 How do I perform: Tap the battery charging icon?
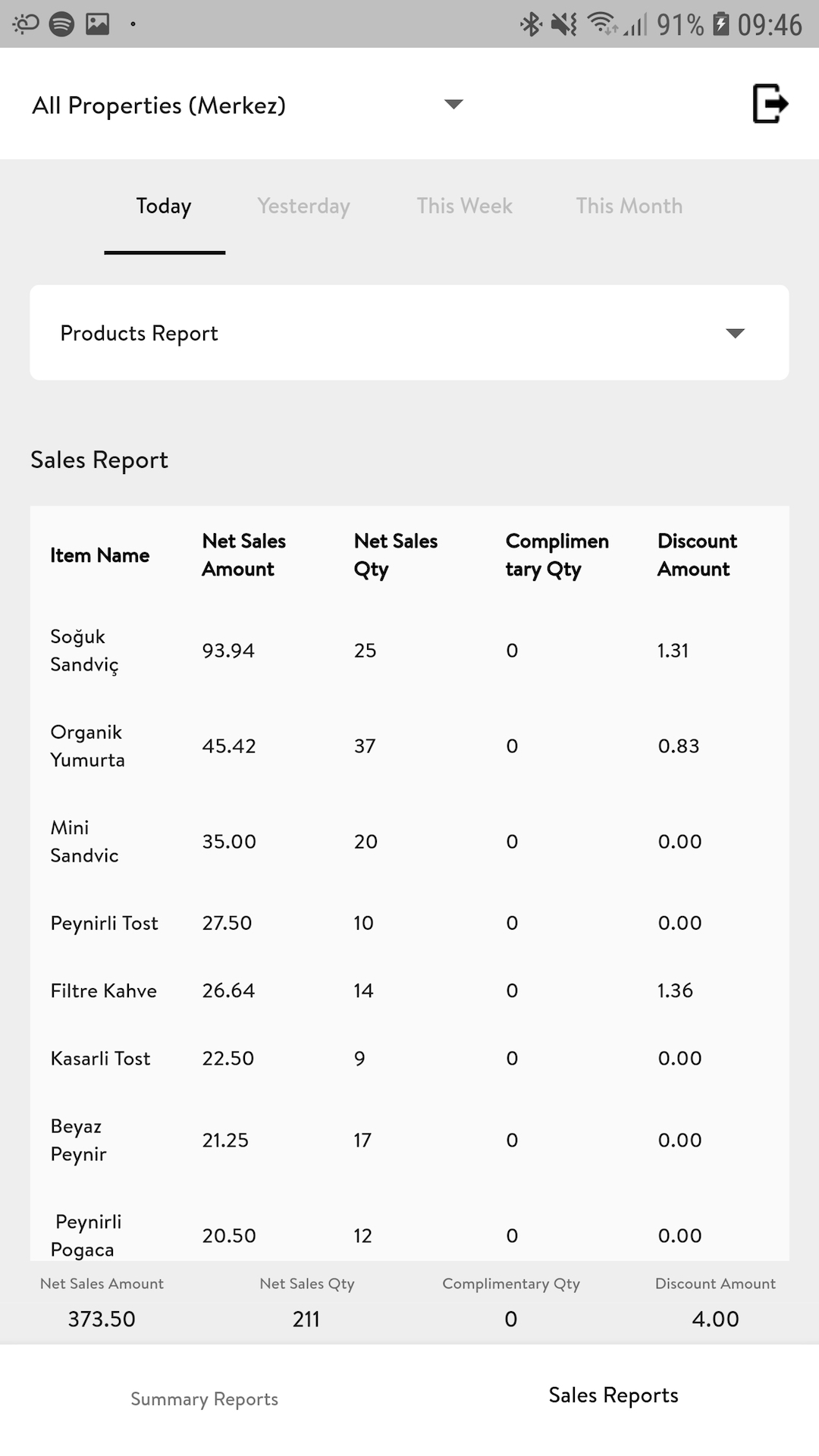tap(720, 24)
